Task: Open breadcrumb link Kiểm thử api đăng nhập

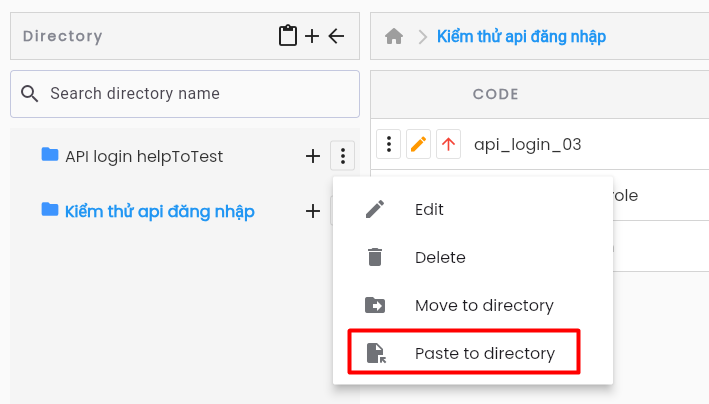Action: coord(521,36)
